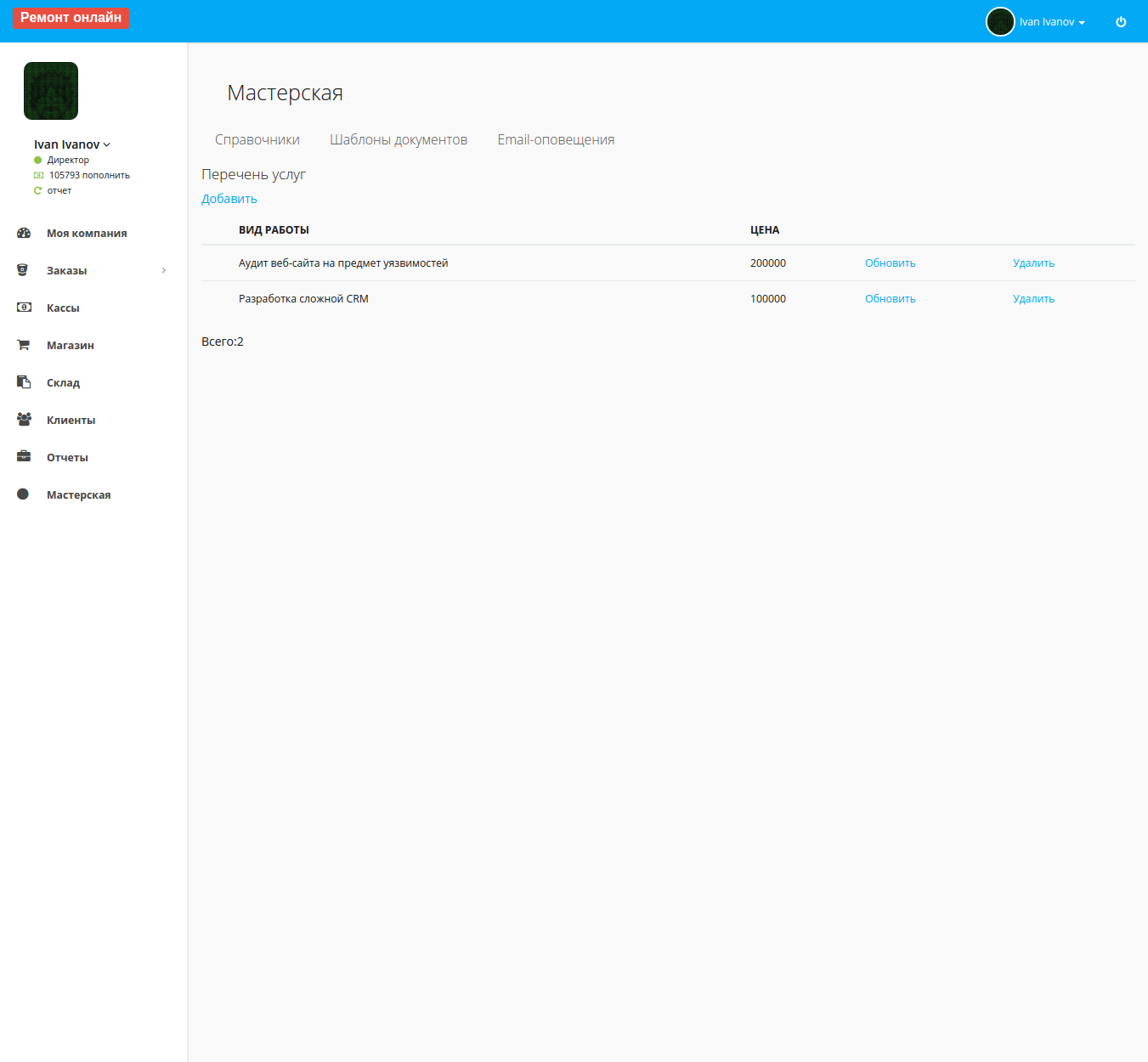Click the service name Разработка сложной CRM
The image size is (1148, 1062).
[x=303, y=299]
